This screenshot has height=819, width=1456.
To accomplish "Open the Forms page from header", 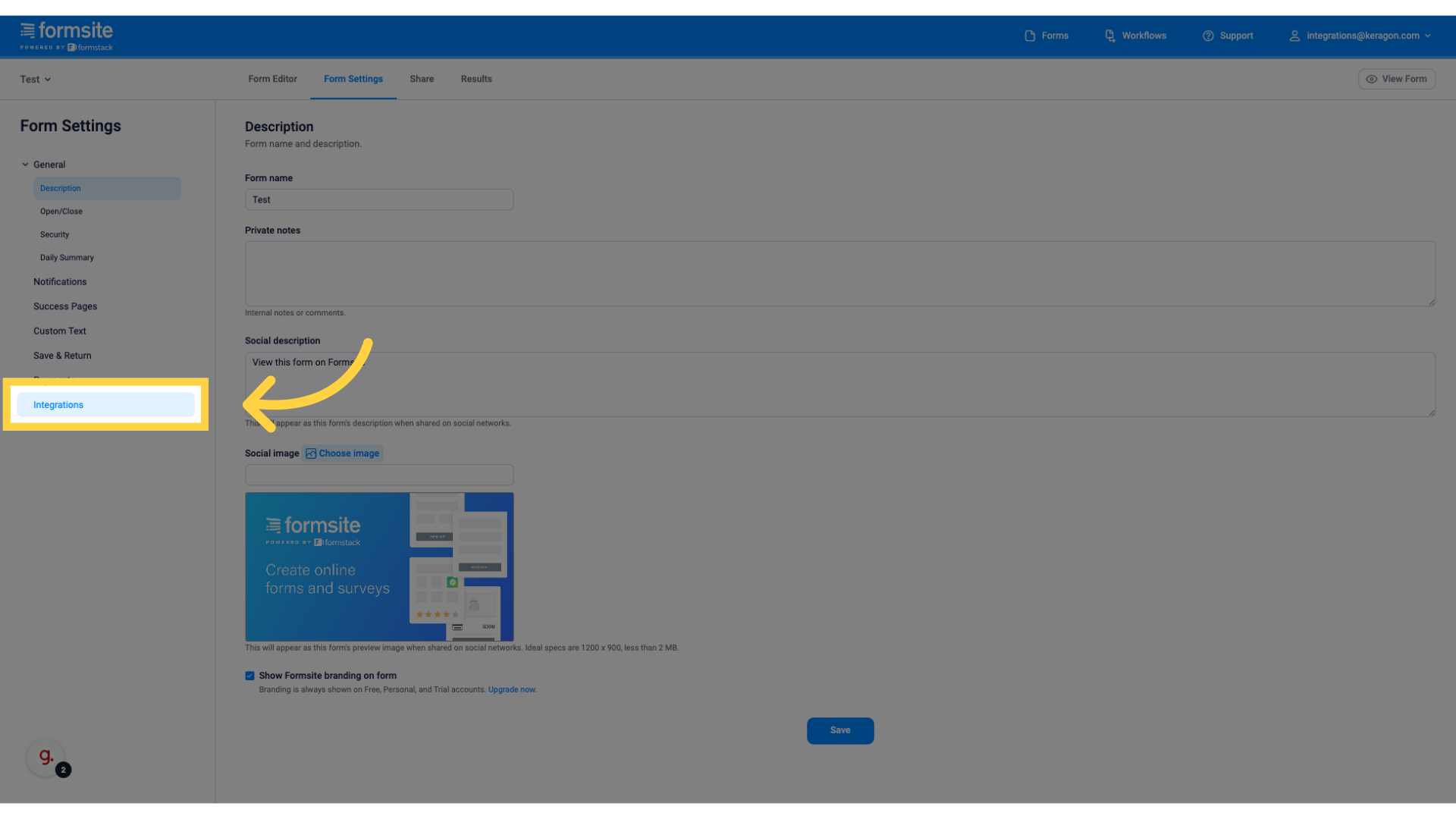I will [1046, 36].
